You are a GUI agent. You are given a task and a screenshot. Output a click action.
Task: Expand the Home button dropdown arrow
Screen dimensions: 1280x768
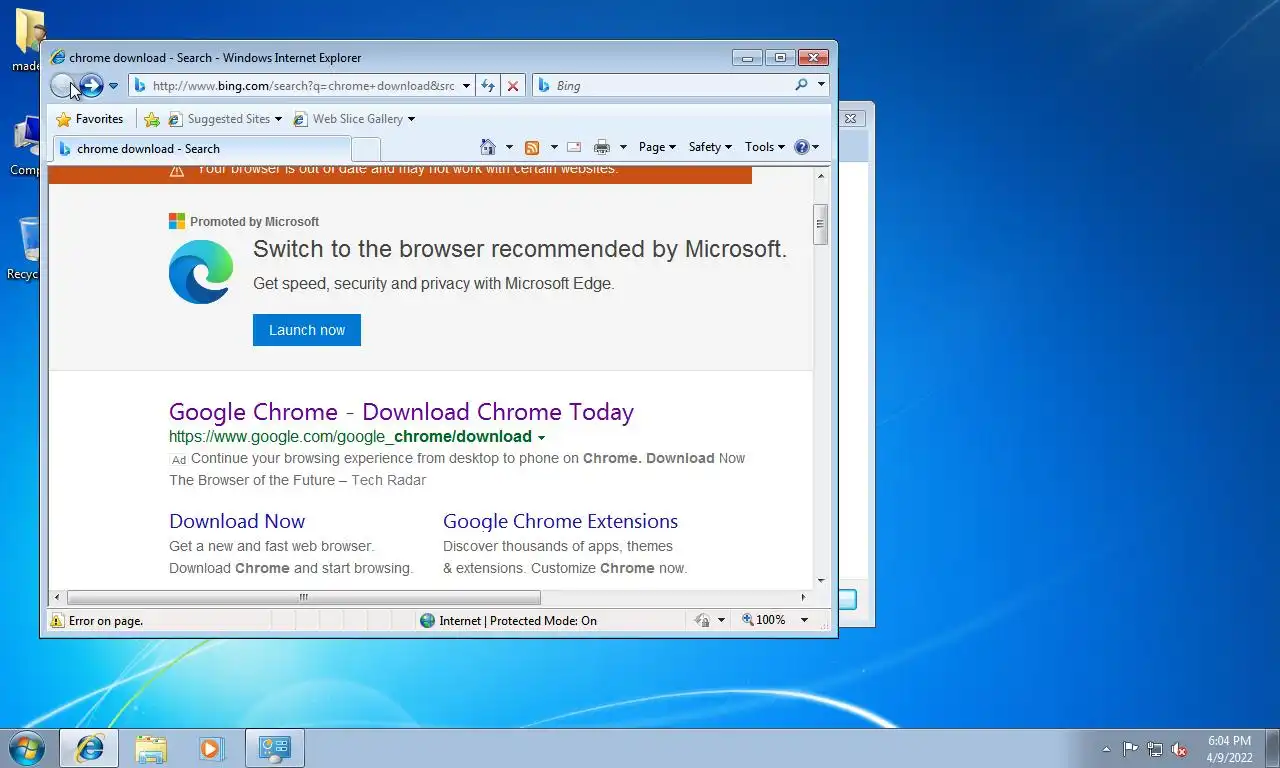pyautogui.click(x=509, y=147)
